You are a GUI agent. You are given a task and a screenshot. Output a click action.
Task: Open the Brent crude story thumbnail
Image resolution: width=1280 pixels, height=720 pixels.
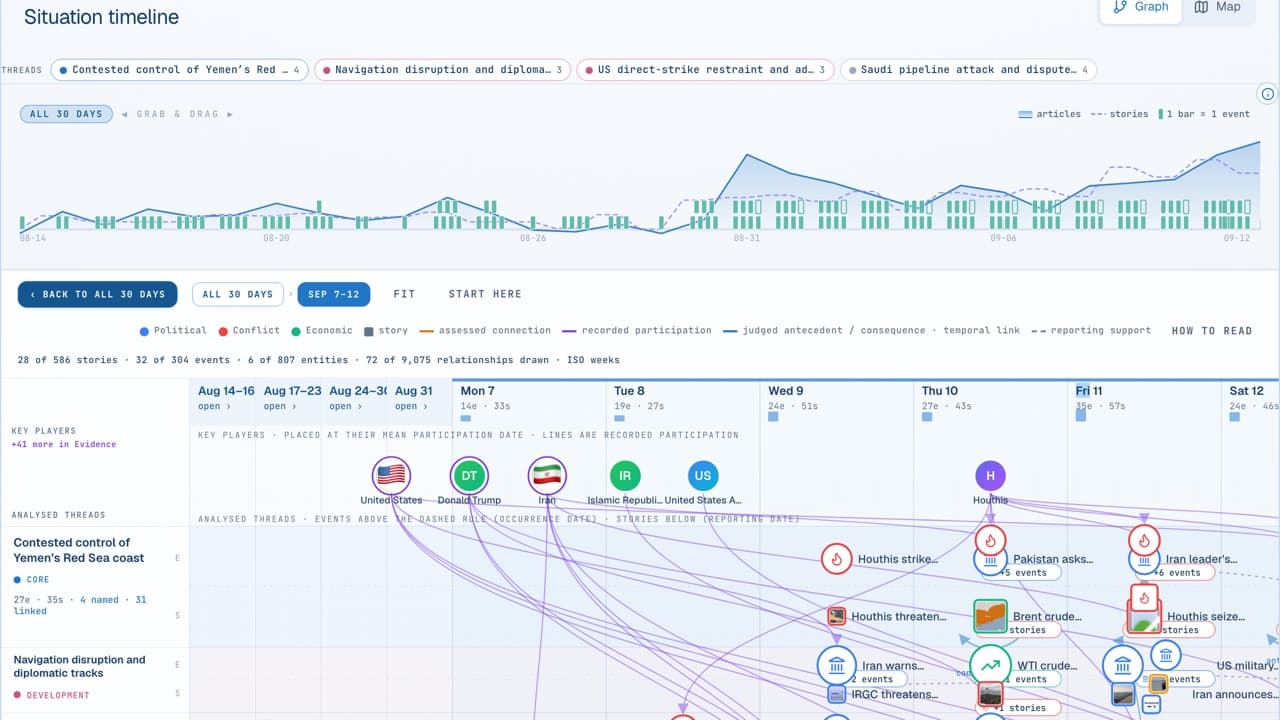pos(990,616)
